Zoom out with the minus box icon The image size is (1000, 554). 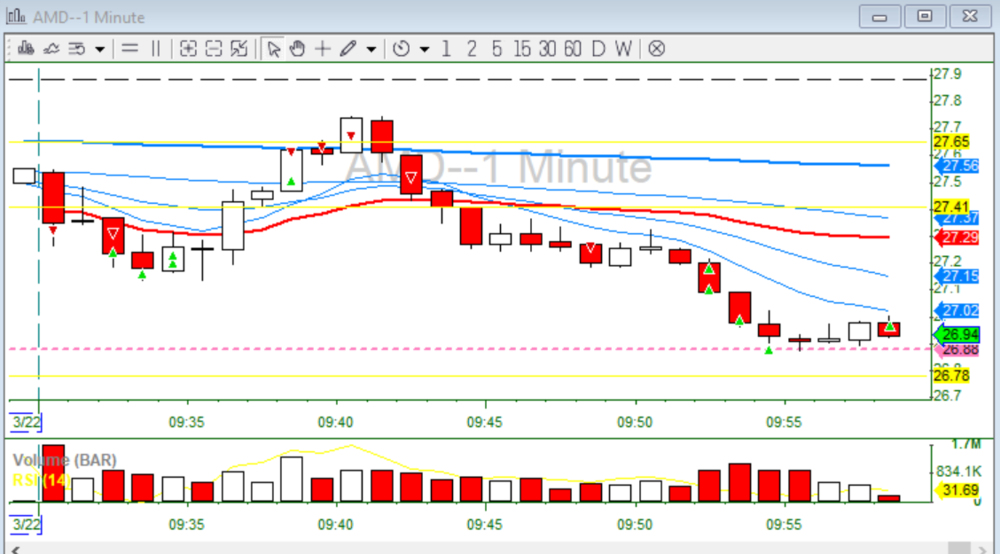coord(213,48)
